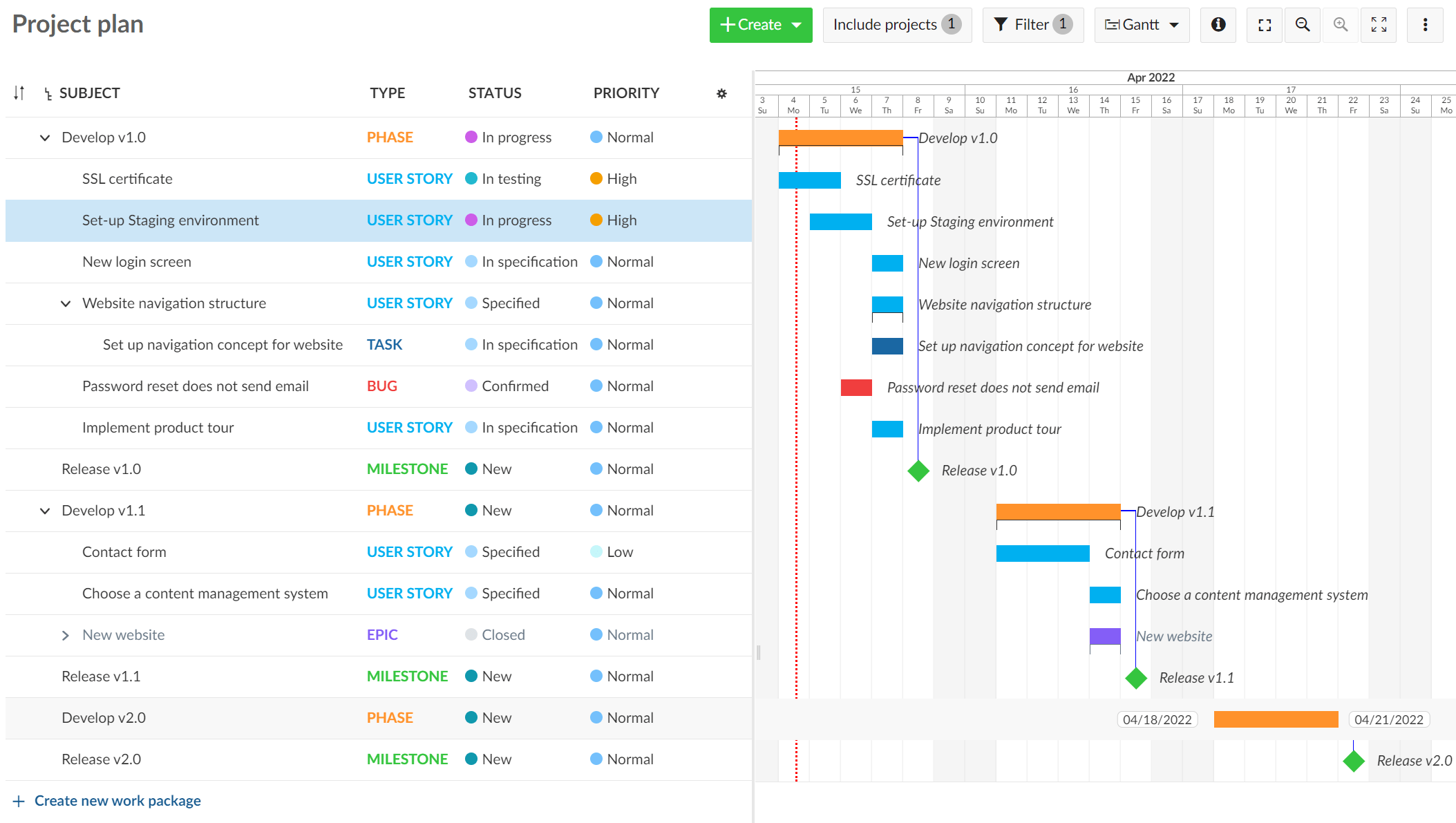
Task: Click the sort order toggle icon
Action: (x=19, y=92)
